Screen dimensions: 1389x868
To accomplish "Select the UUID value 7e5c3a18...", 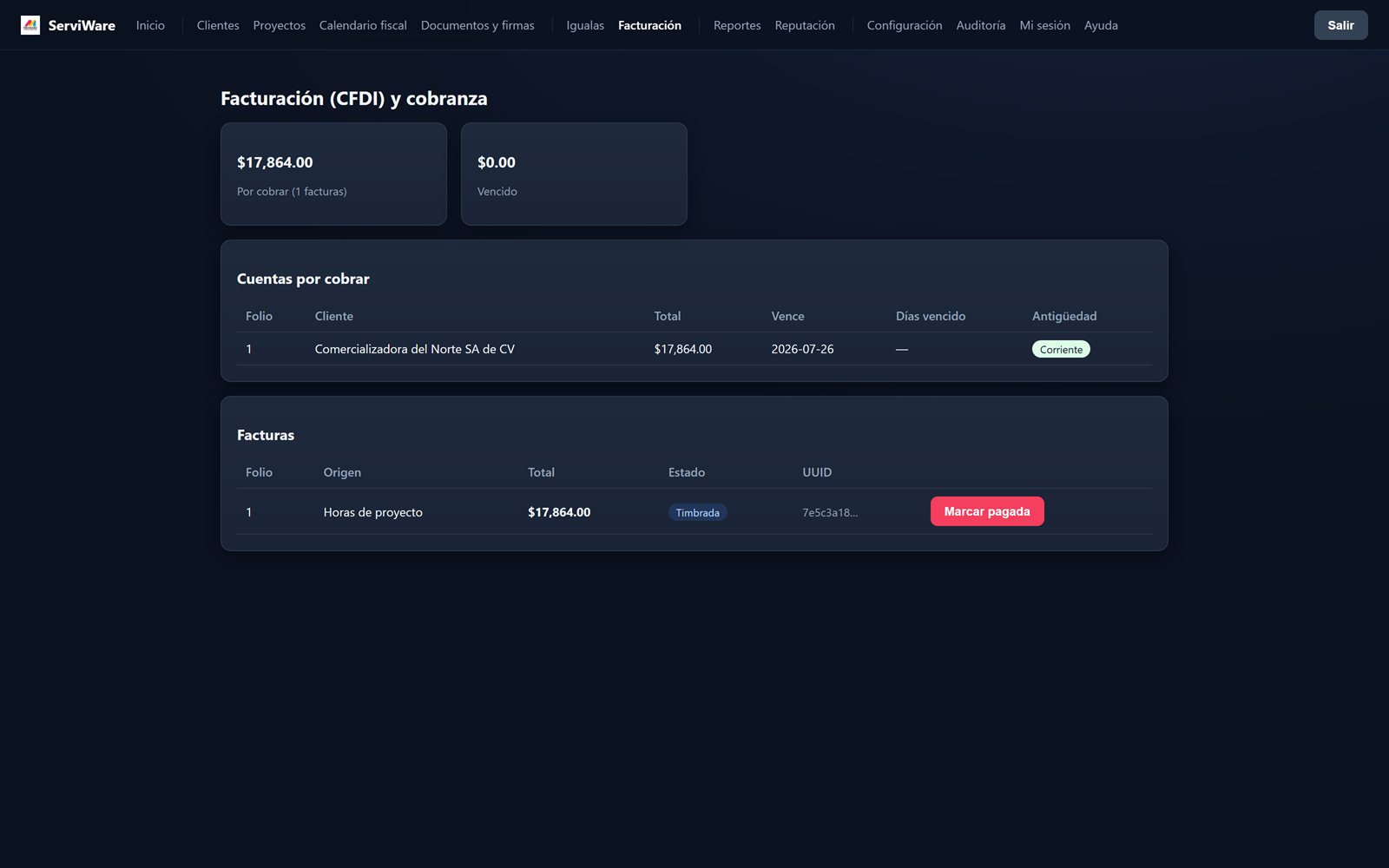I will 830,512.
